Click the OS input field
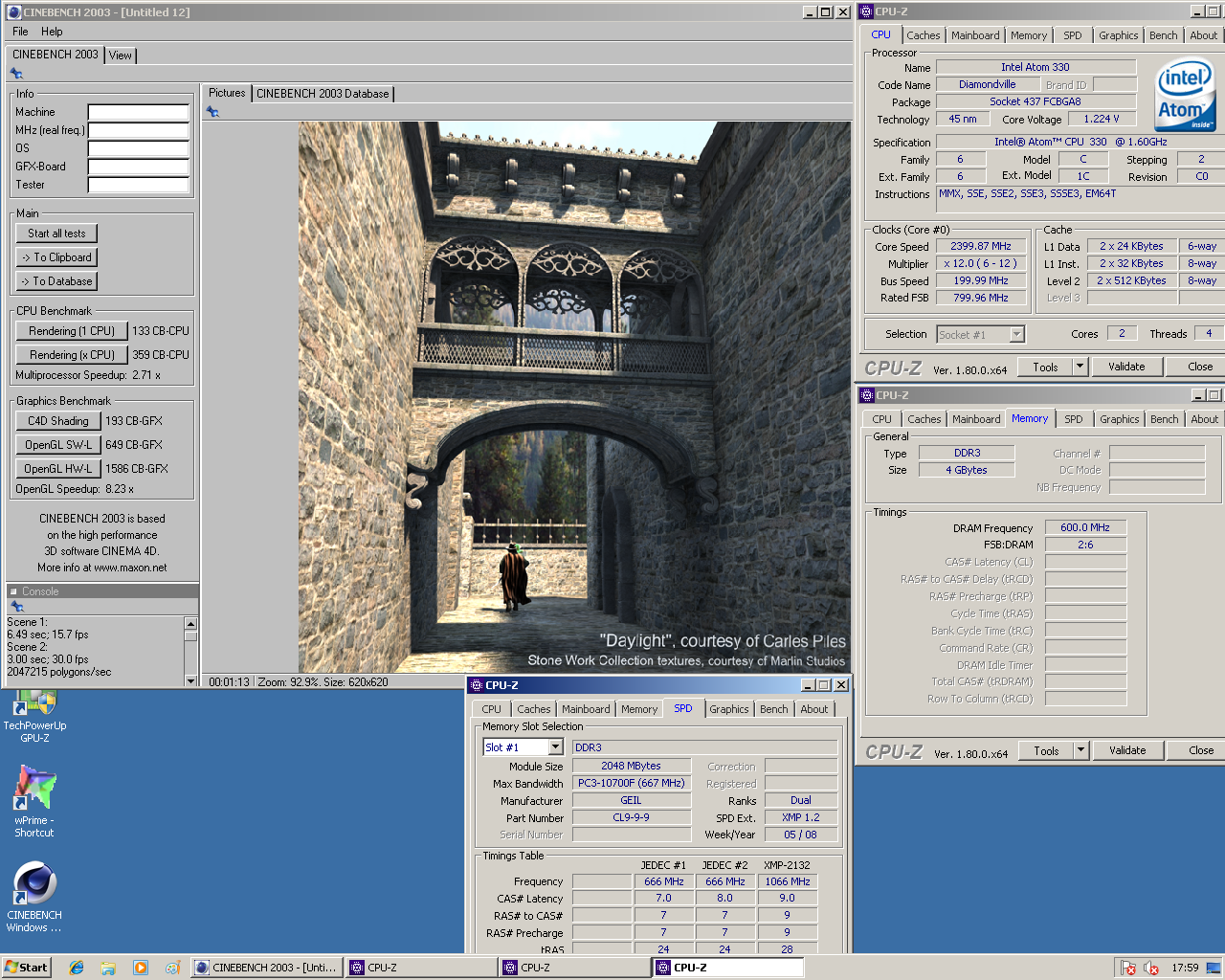The image size is (1225, 980). click(139, 148)
